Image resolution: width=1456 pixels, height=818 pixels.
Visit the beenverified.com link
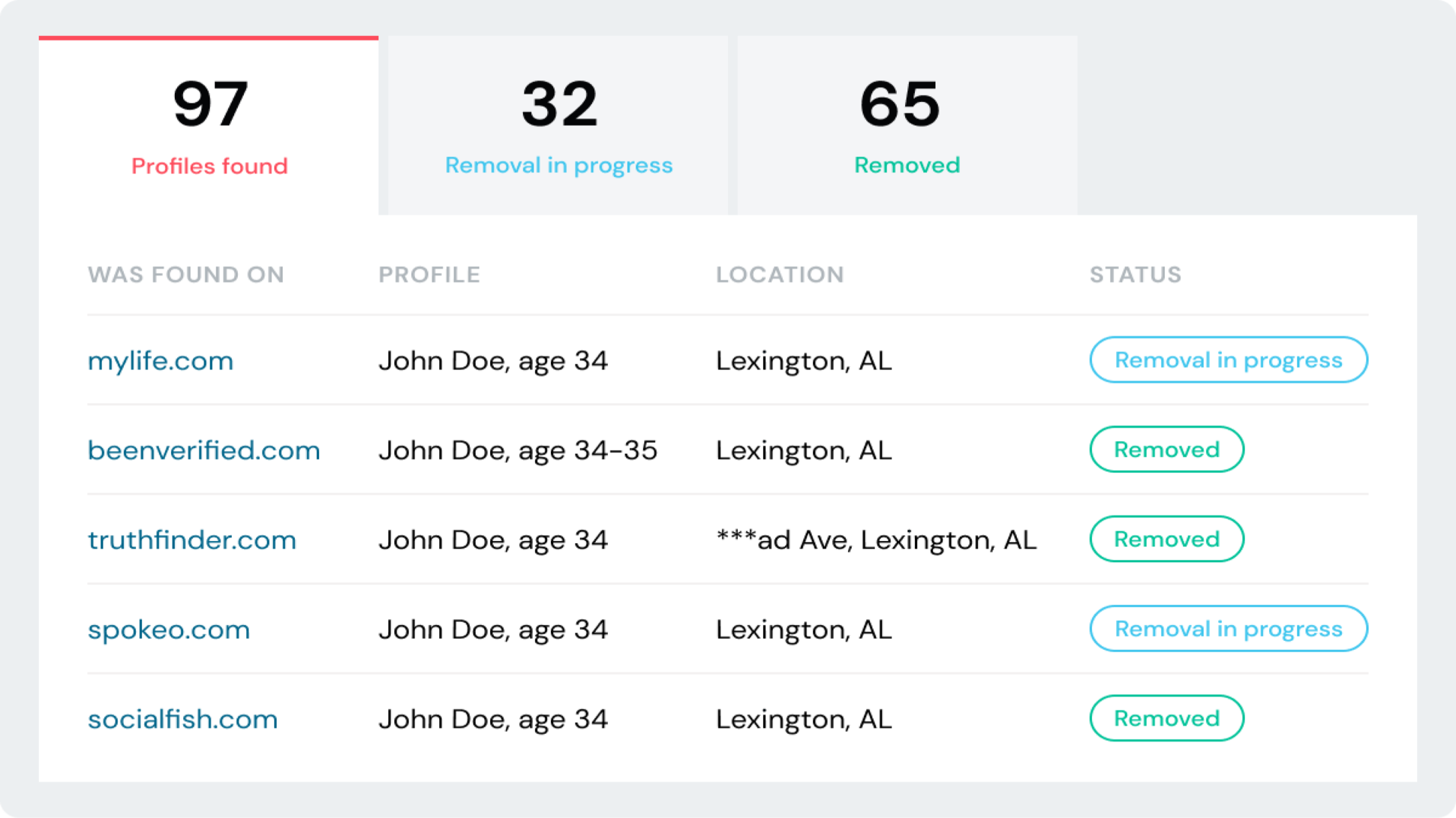(x=203, y=450)
